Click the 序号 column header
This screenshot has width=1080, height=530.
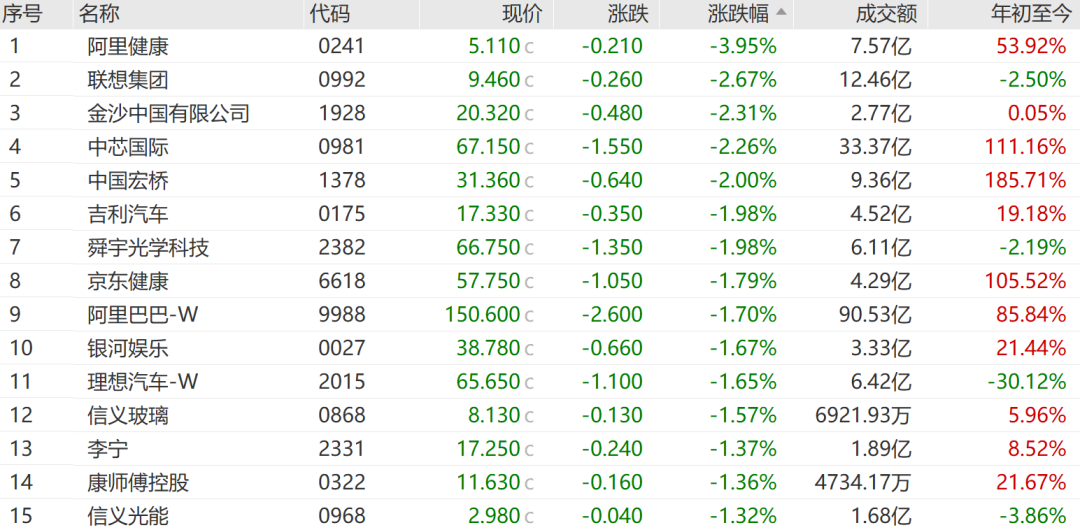(22, 13)
